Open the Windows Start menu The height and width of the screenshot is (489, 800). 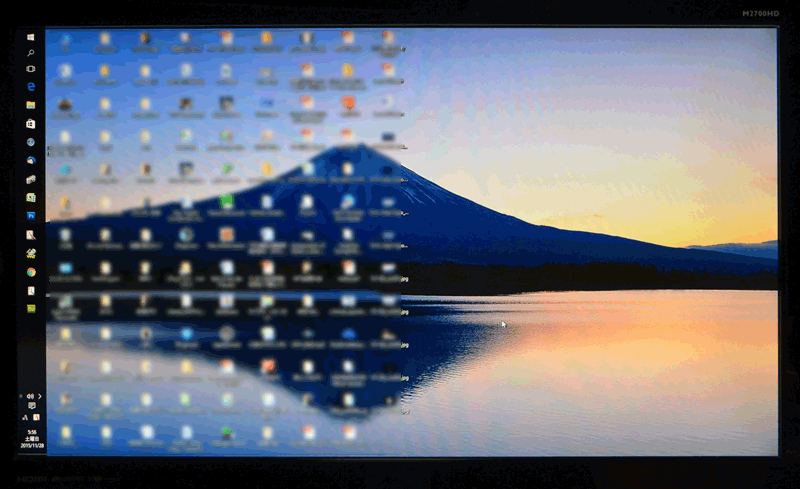click(31, 37)
